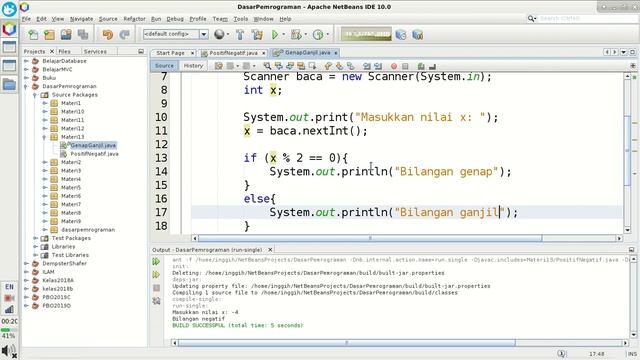640x360 pixels.
Task: Open PositifNegatif.java in project tree
Action: (94, 154)
